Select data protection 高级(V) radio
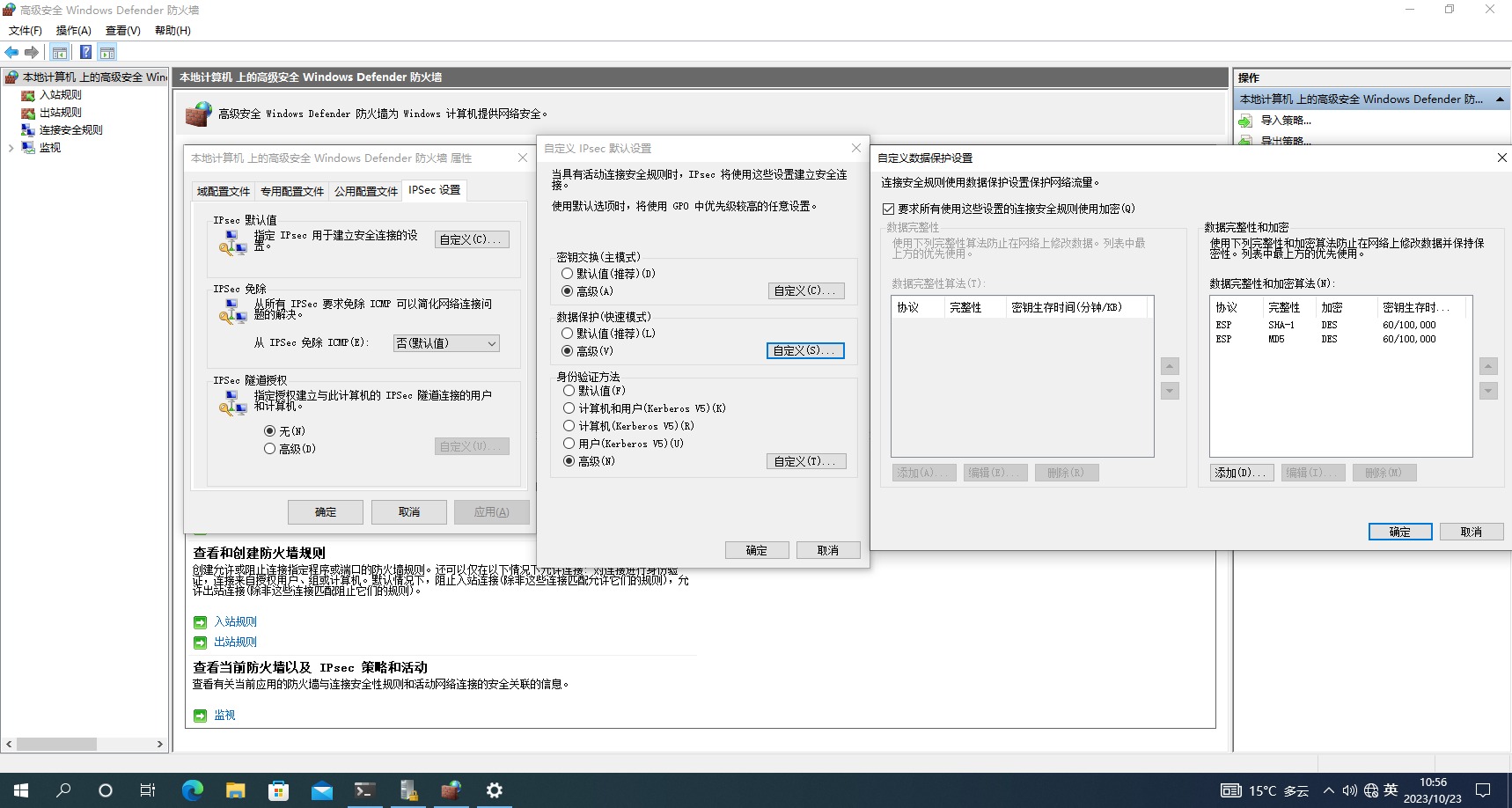Screen dimensions: 1512x808 click(x=568, y=351)
